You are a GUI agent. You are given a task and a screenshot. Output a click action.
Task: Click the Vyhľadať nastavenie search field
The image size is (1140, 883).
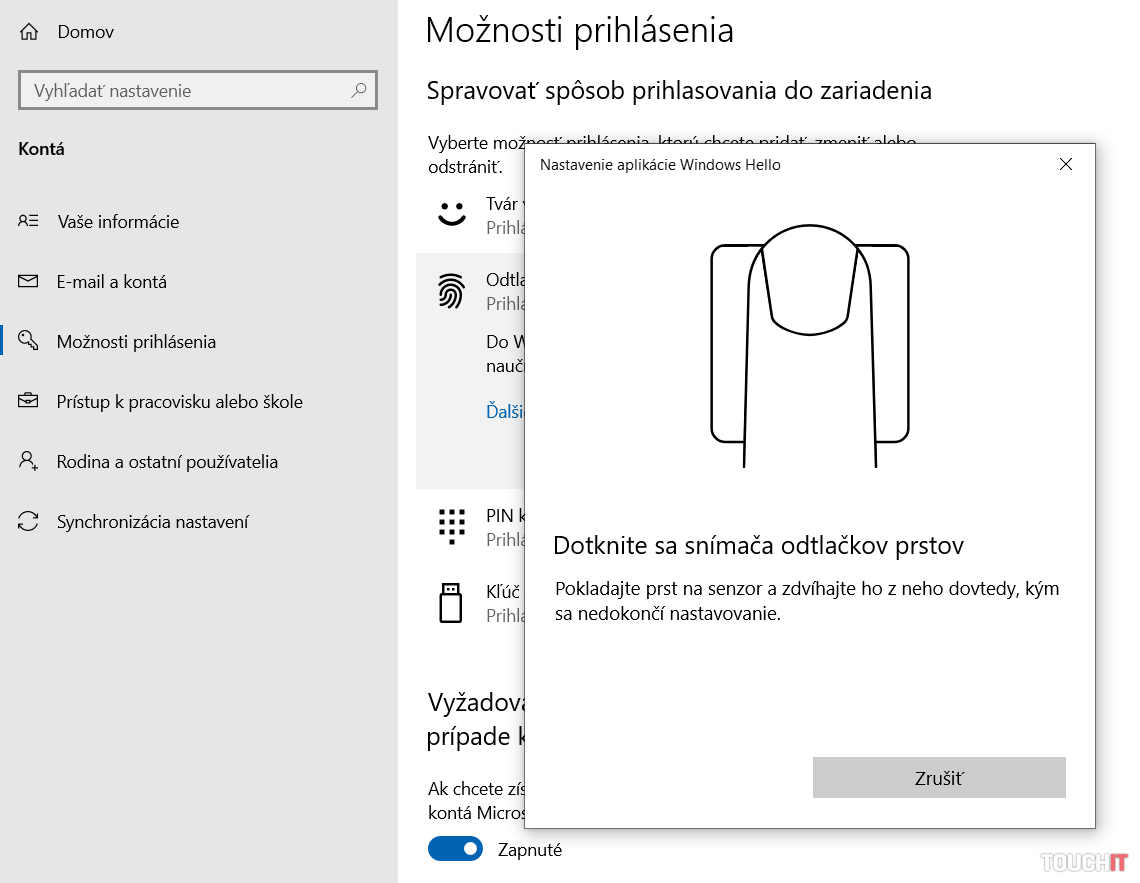[198, 91]
